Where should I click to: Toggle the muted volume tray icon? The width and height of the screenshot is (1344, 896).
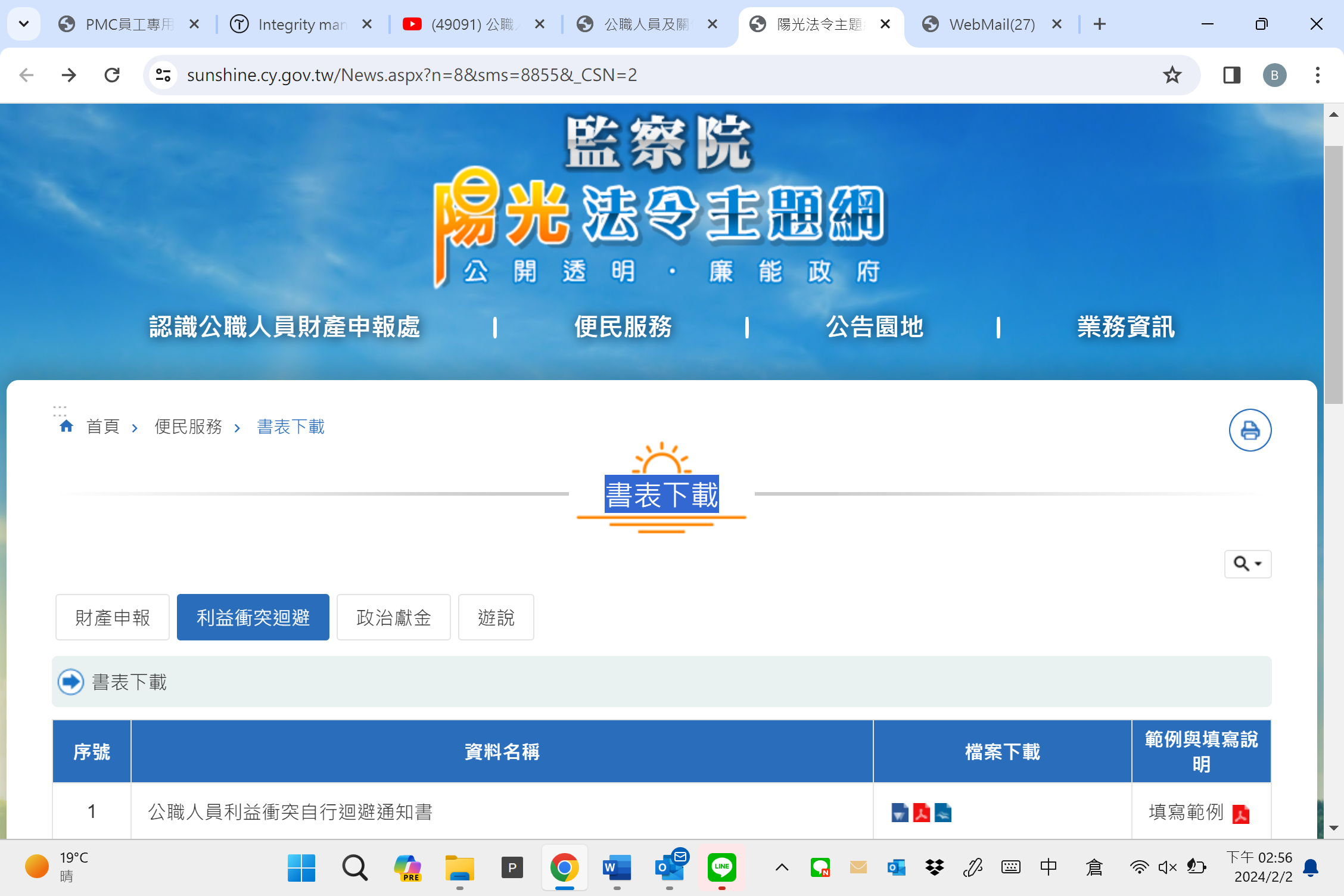point(1167,867)
